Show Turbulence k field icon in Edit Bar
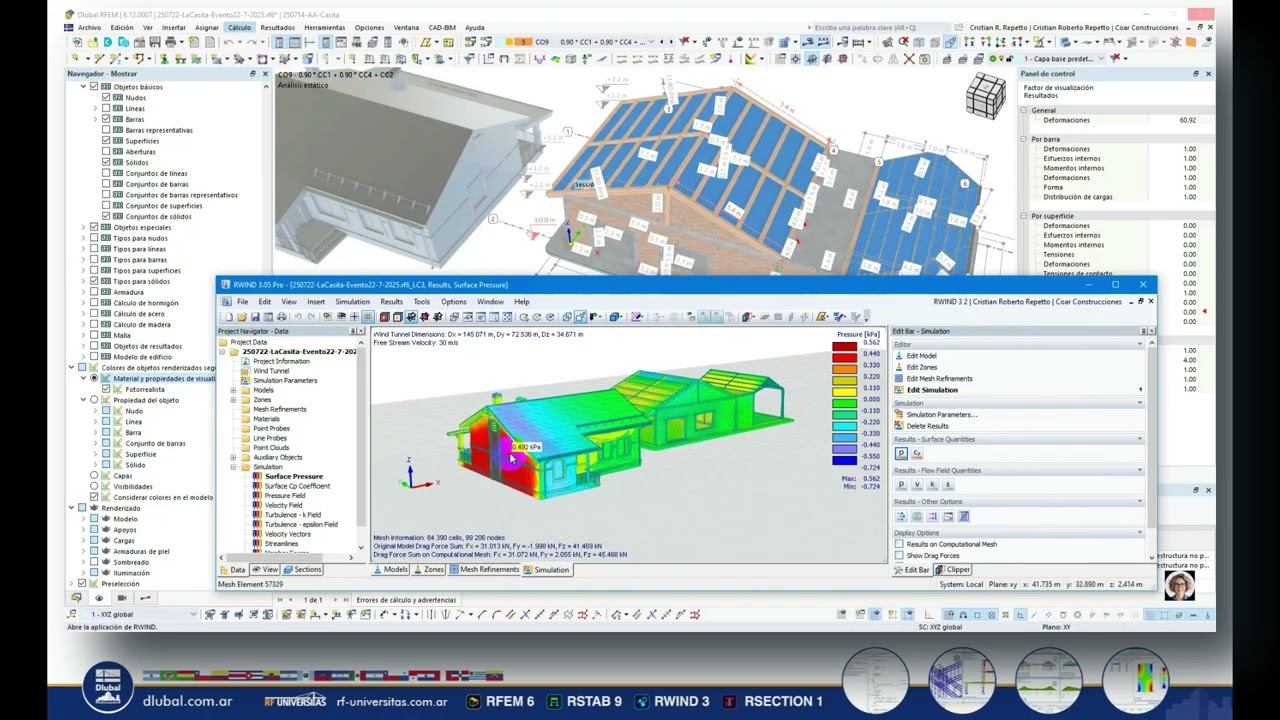 coord(933,485)
